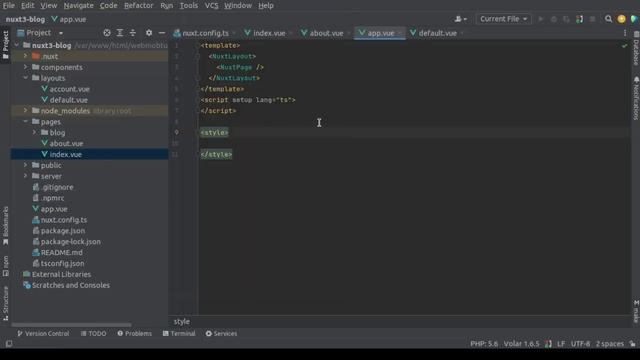The height and width of the screenshot is (360, 640).
Task: Click the style breadcrumb below the editor
Action: point(182,322)
